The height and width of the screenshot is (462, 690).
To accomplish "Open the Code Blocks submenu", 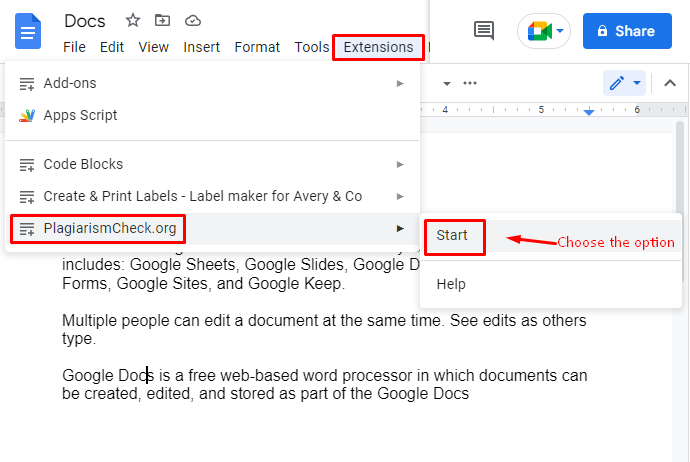I will [x=212, y=164].
